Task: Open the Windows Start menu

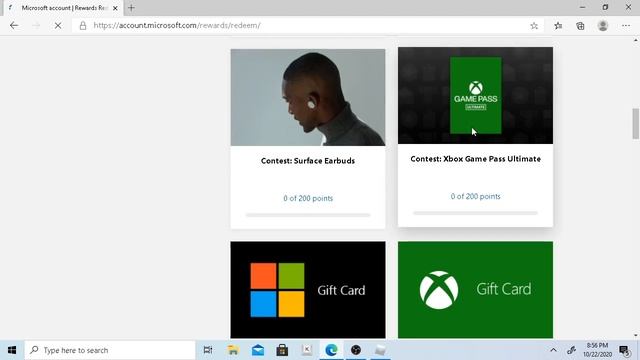Action: [12, 350]
